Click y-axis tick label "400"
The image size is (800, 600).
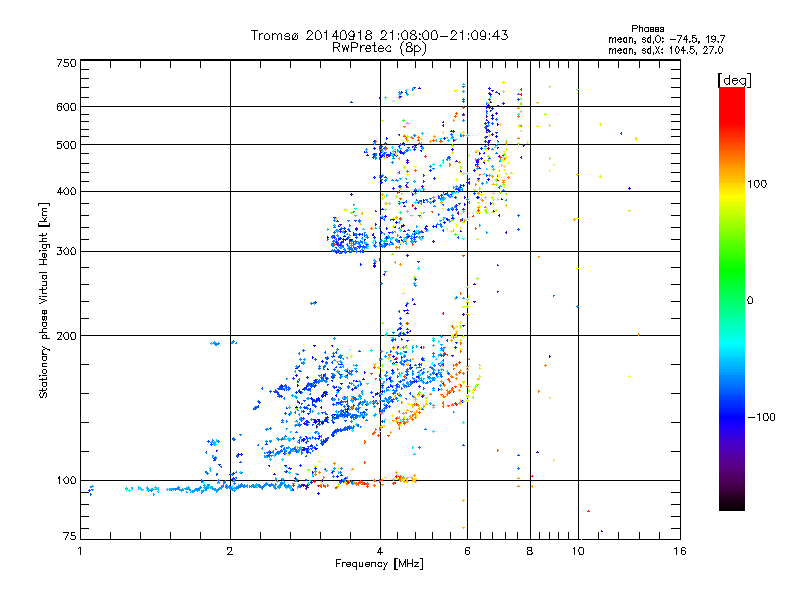pyautogui.click(x=67, y=192)
